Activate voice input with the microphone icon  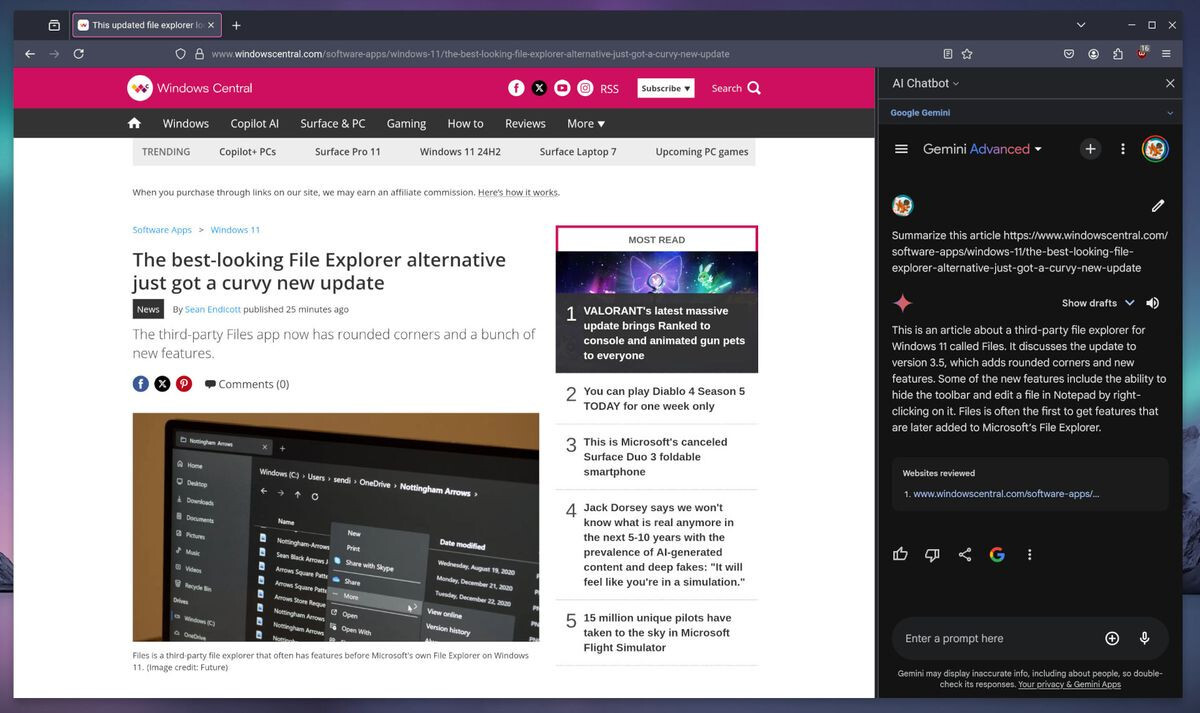click(x=1146, y=637)
